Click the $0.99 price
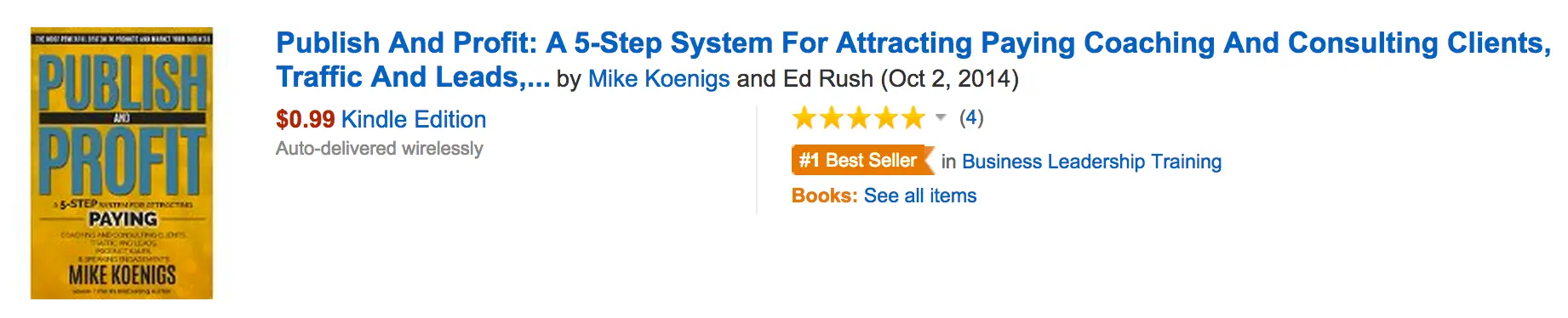 [x=306, y=120]
